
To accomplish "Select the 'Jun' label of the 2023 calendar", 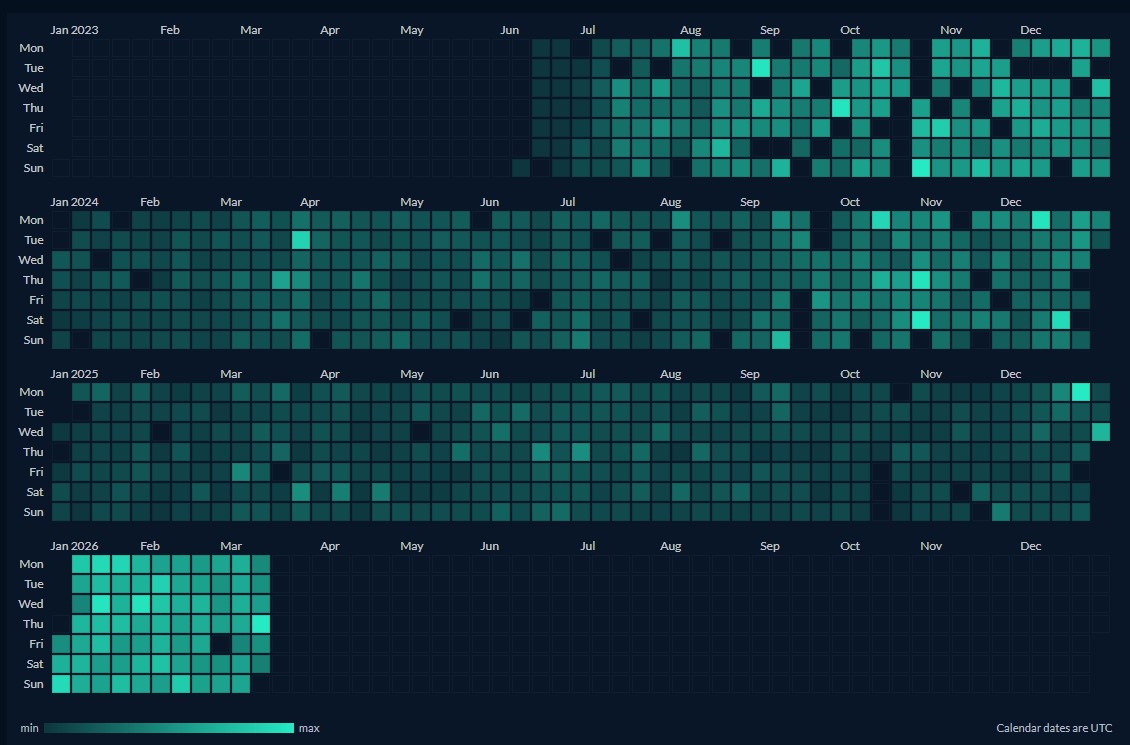I will (510, 30).
